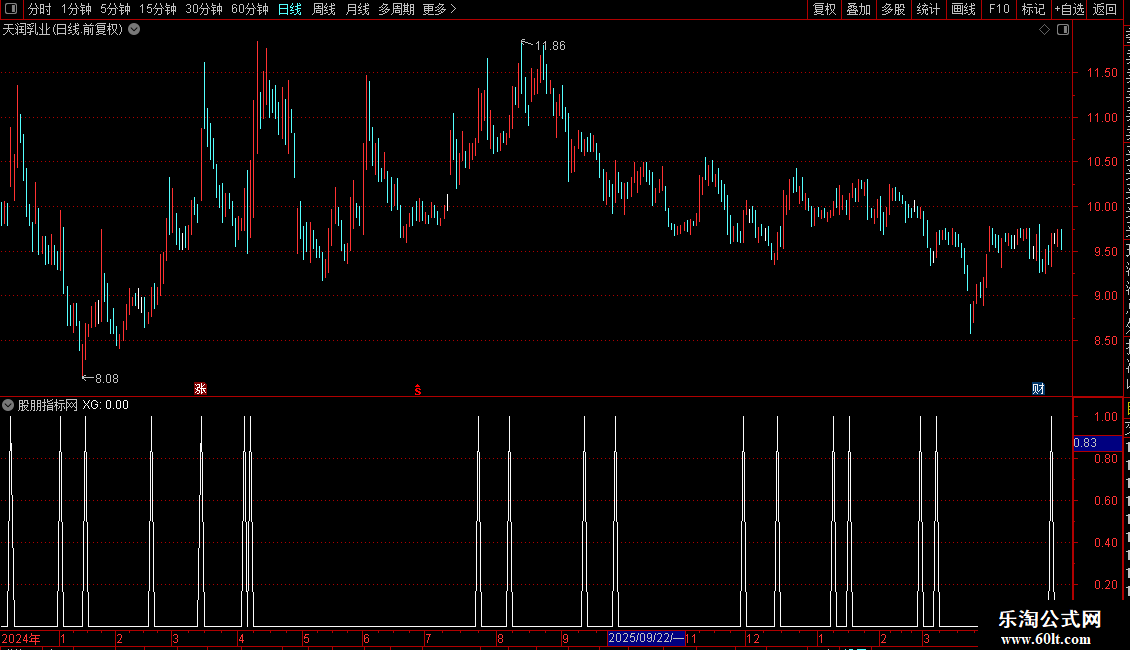Click the panel layout icon at top-left
Screen dimensions: 1130x650
[x=11, y=9]
